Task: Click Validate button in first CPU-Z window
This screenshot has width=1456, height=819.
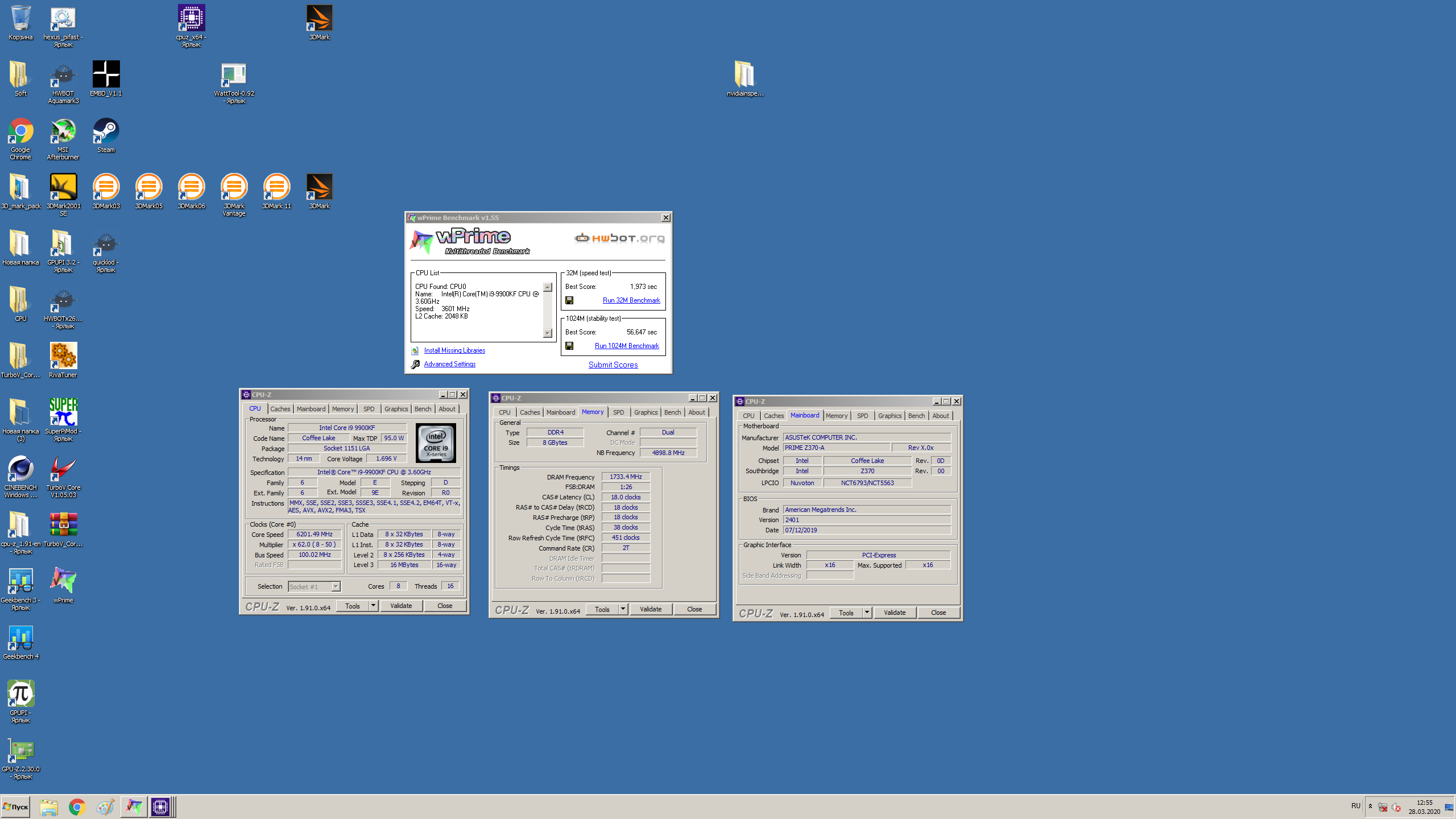Action: (401, 606)
